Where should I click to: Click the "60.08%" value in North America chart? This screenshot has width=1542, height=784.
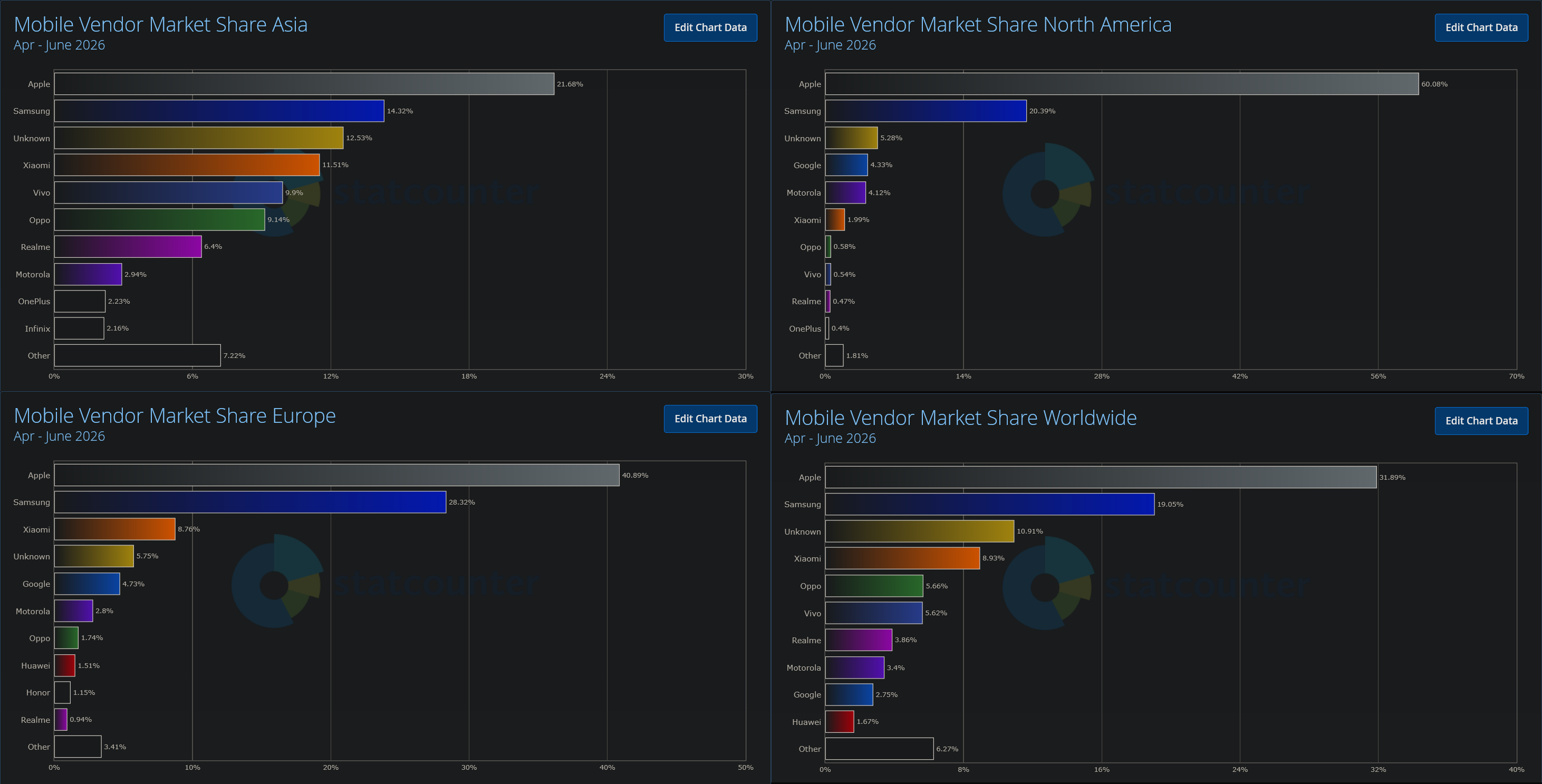1434,84
